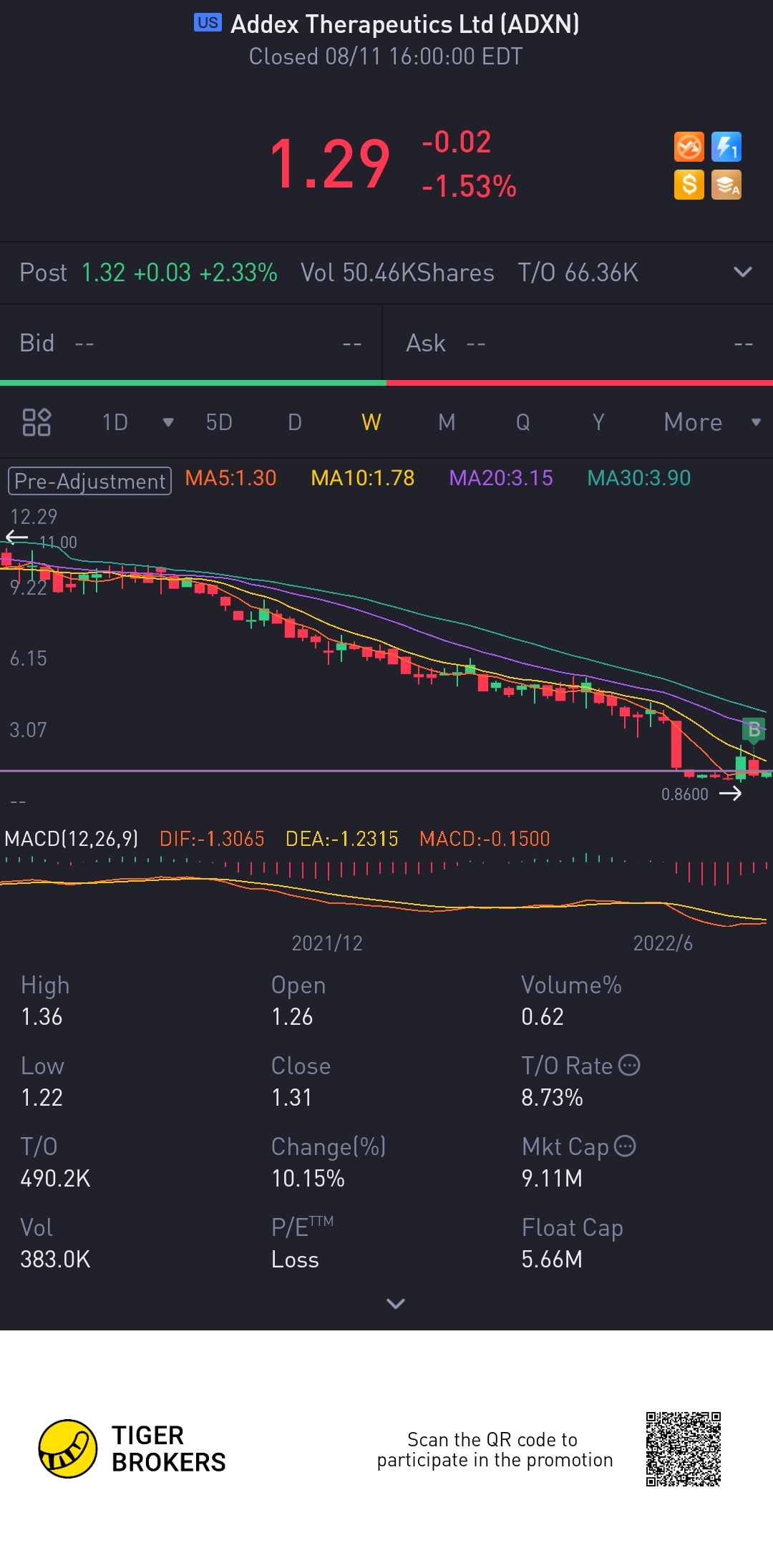Tap the Vol 383.0K stat

tap(55, 1243)
